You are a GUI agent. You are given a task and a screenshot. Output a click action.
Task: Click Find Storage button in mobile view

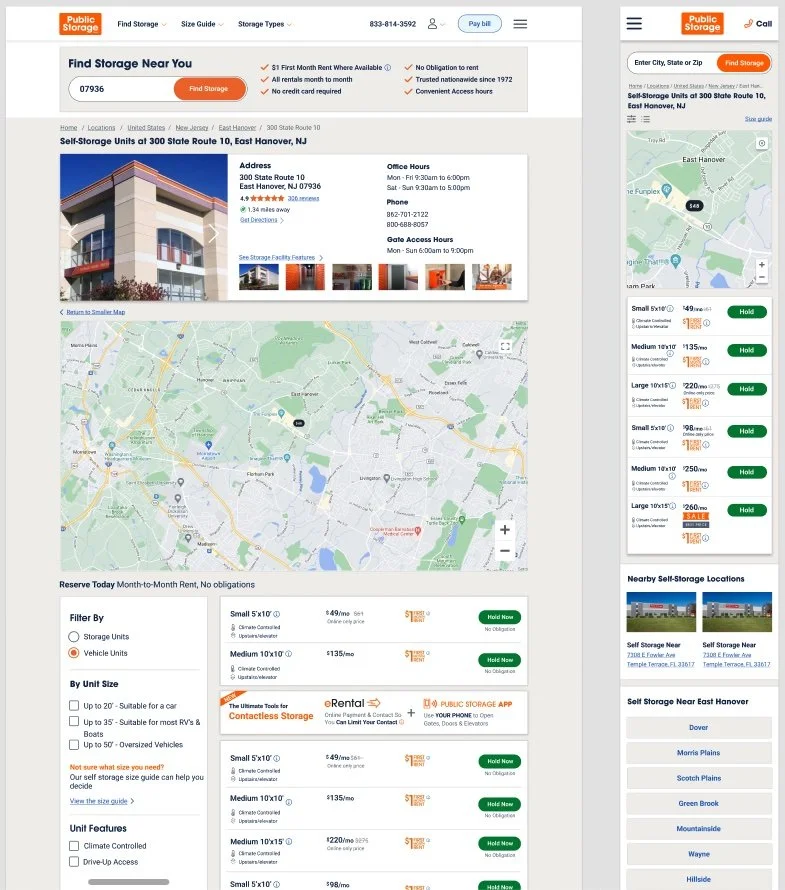point(744,63)
